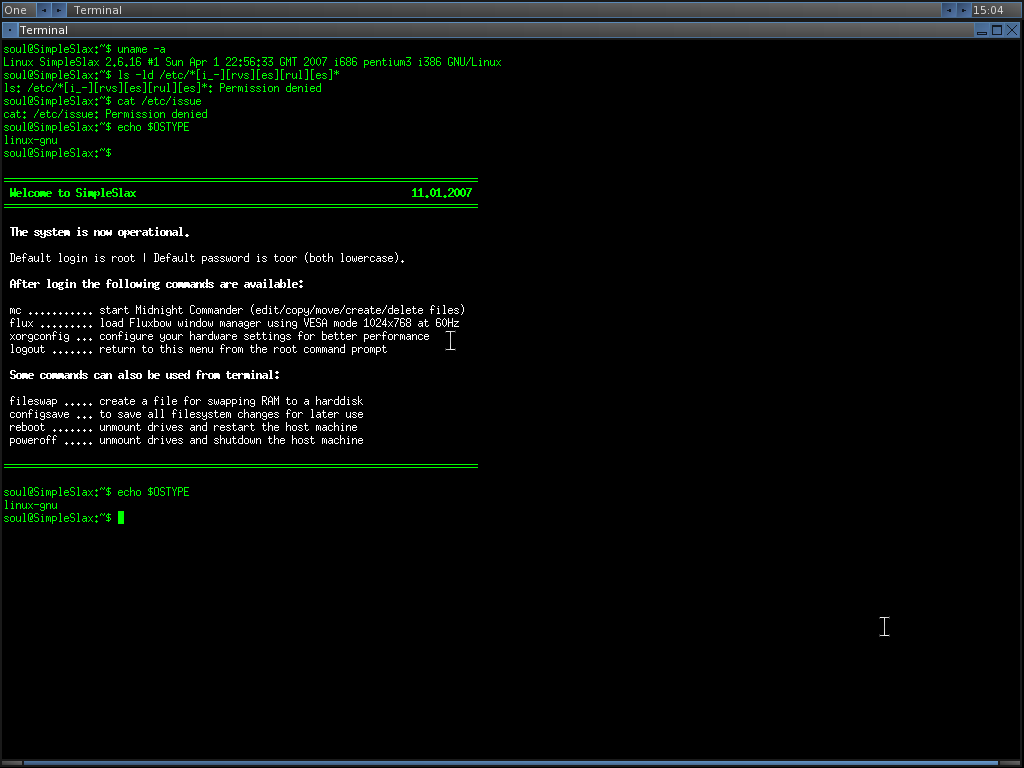This screenshot has width=1024, height=768.
Task: Click the 'cat /etc/issue' command line
Action: coord(103,101)
